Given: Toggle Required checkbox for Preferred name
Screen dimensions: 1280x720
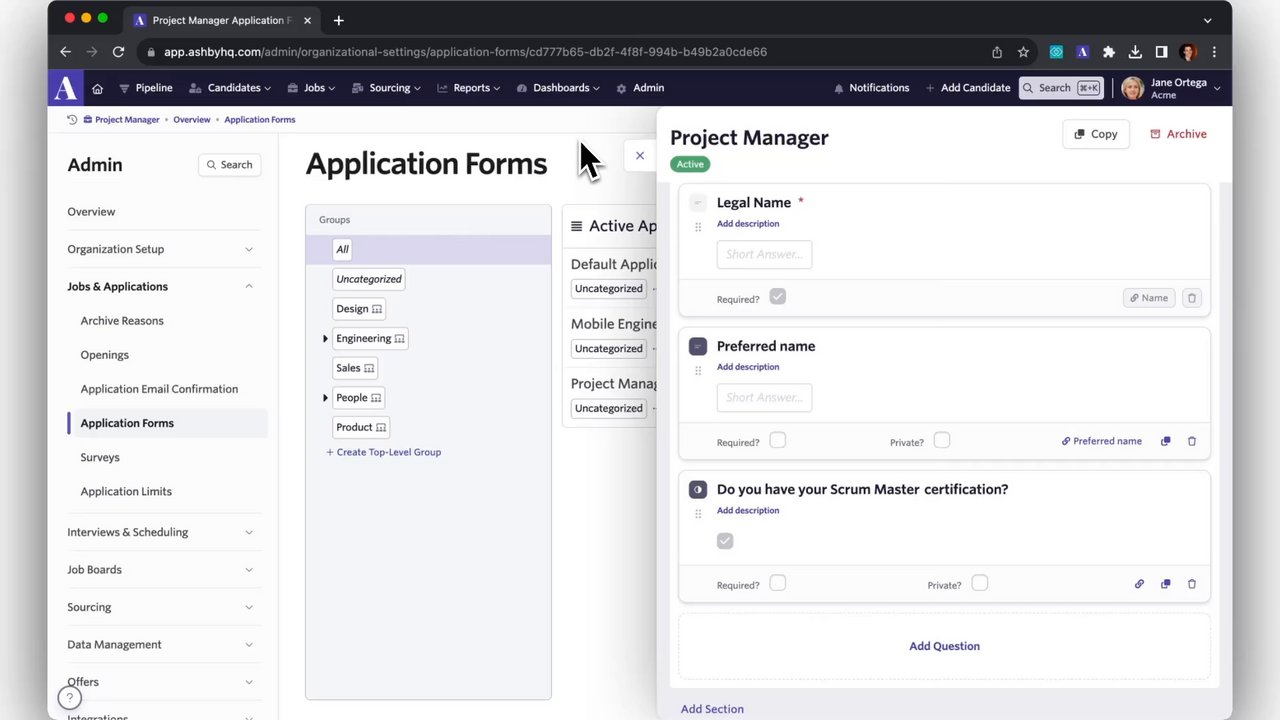Looking at the screenshot, I should pos(778,441).
